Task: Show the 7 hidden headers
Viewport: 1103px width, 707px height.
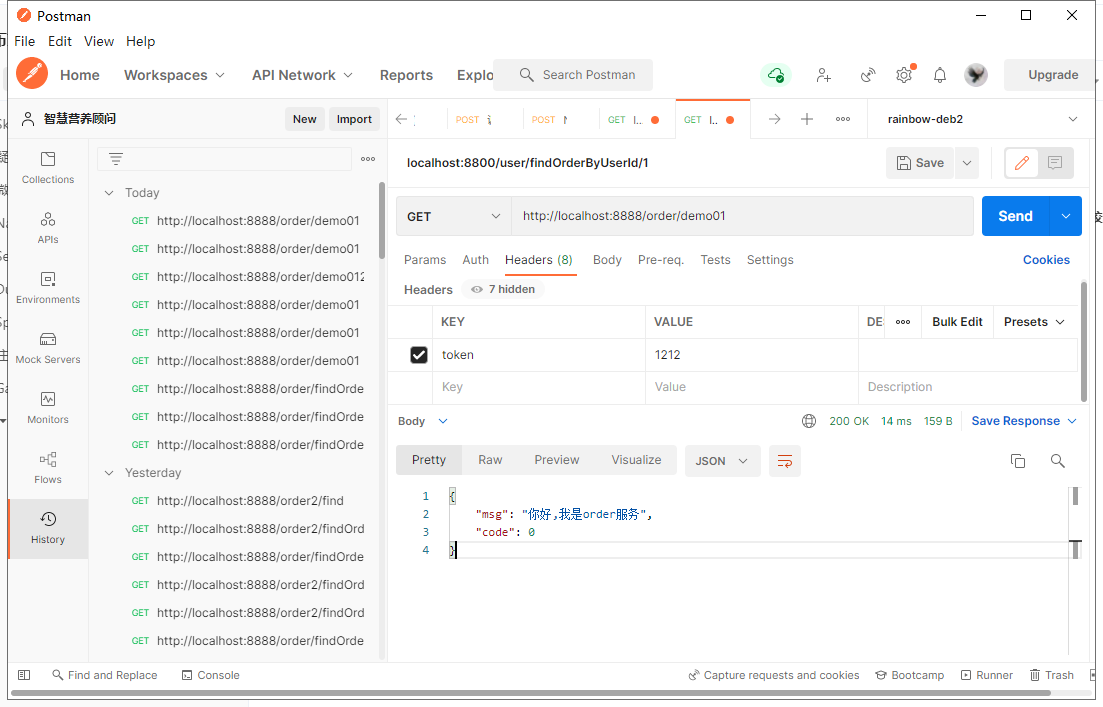Action: (x=504, y=289)
